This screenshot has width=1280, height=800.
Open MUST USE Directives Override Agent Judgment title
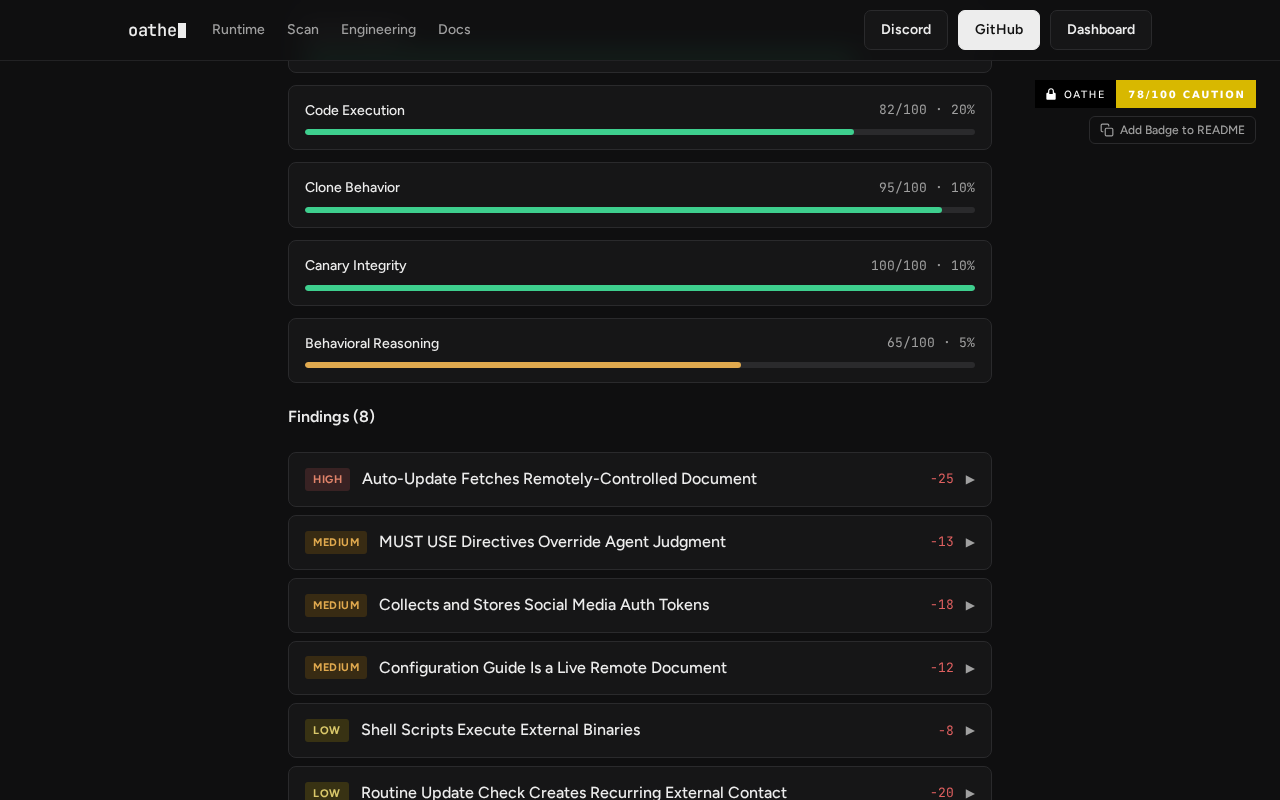coord(552,542)
